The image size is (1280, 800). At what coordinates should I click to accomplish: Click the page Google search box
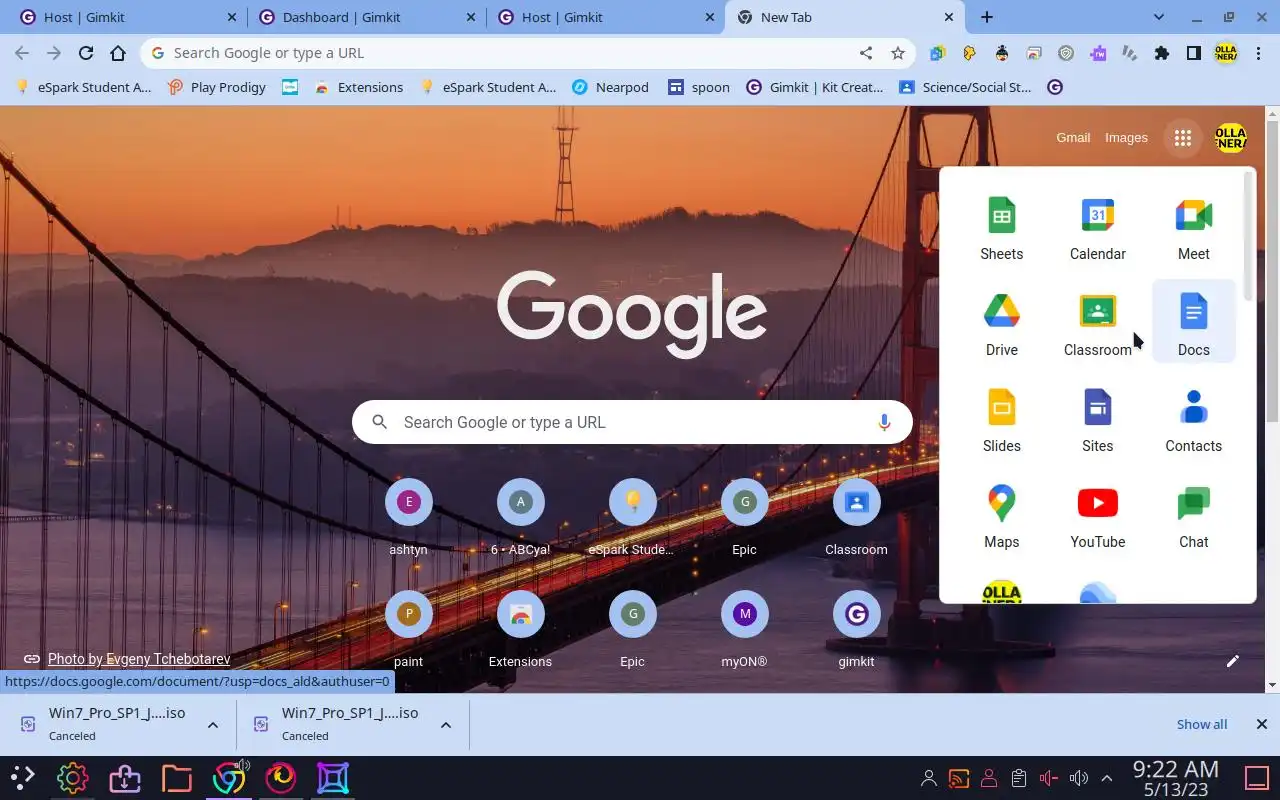pyautogui.click(x=632, y=422)
